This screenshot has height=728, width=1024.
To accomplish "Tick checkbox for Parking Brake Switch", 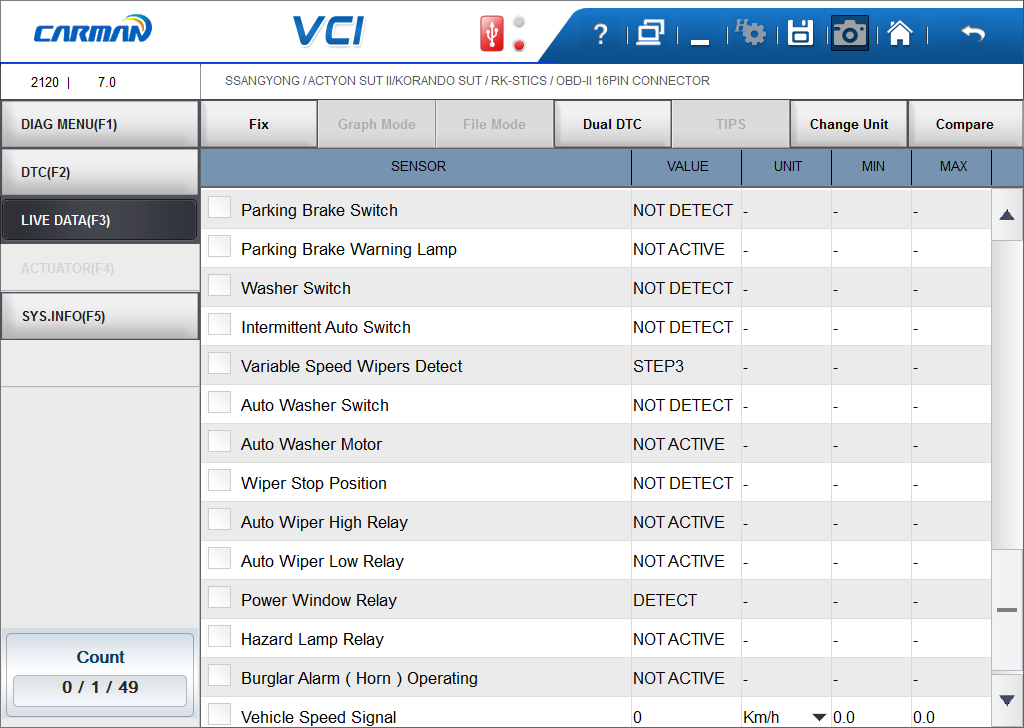I will point(219,207).
